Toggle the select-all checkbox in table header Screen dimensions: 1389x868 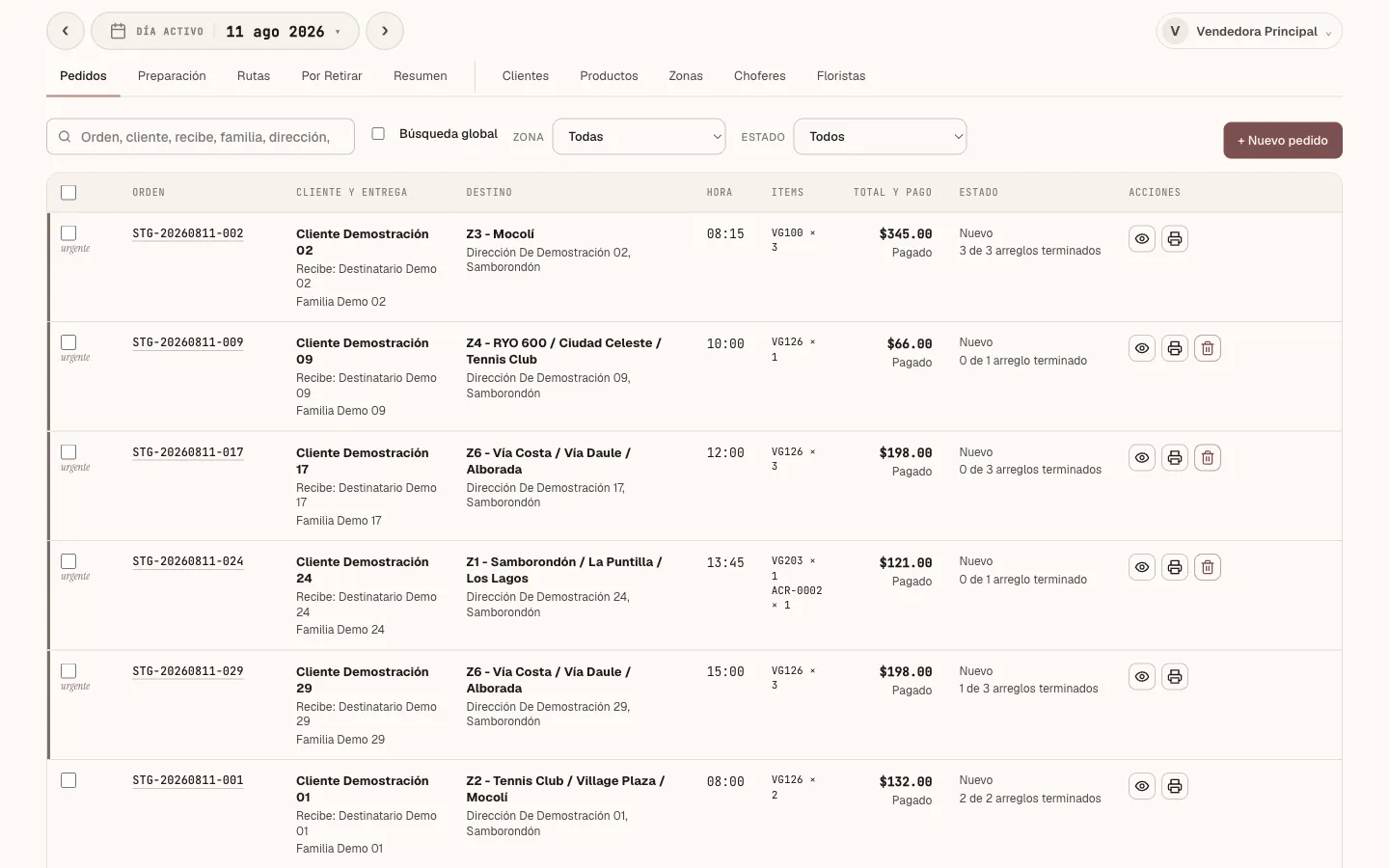point(68,193)
